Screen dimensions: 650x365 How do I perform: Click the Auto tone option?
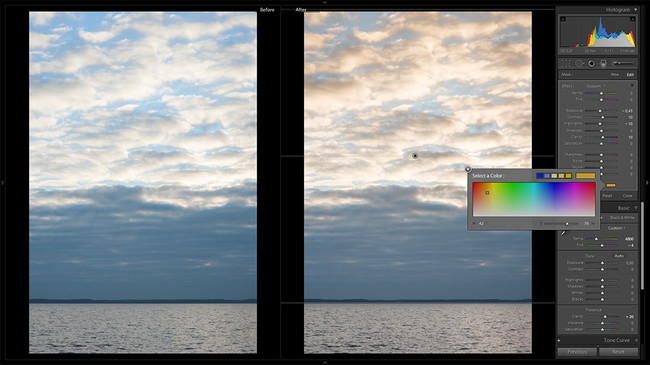click(x=619, y=256)
